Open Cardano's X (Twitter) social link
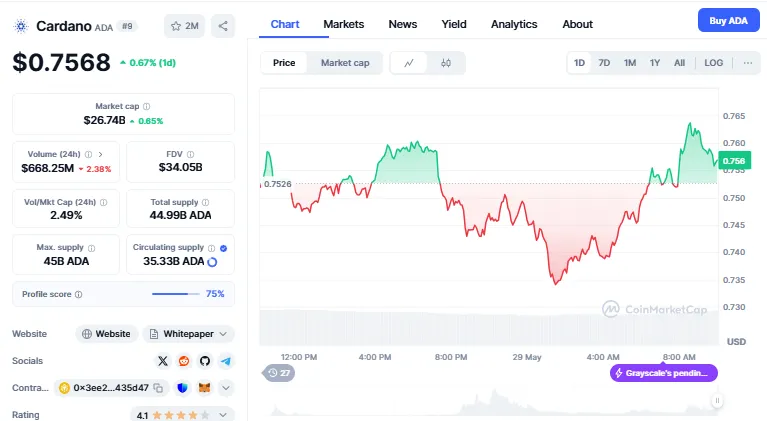The width and height of the screenshot is (767, 421). (x=163, y=361)
